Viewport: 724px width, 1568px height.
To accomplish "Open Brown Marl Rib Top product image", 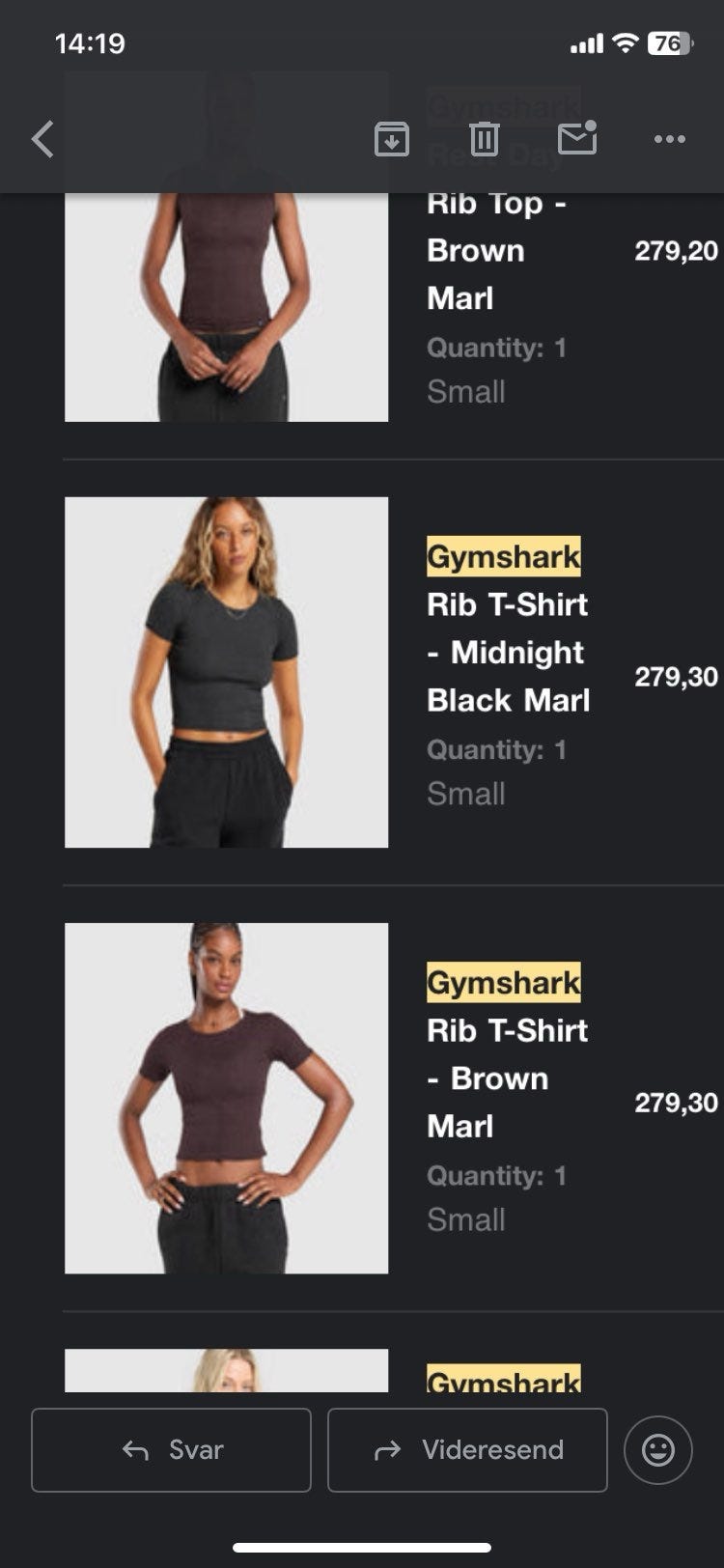I will click(226, 307).
